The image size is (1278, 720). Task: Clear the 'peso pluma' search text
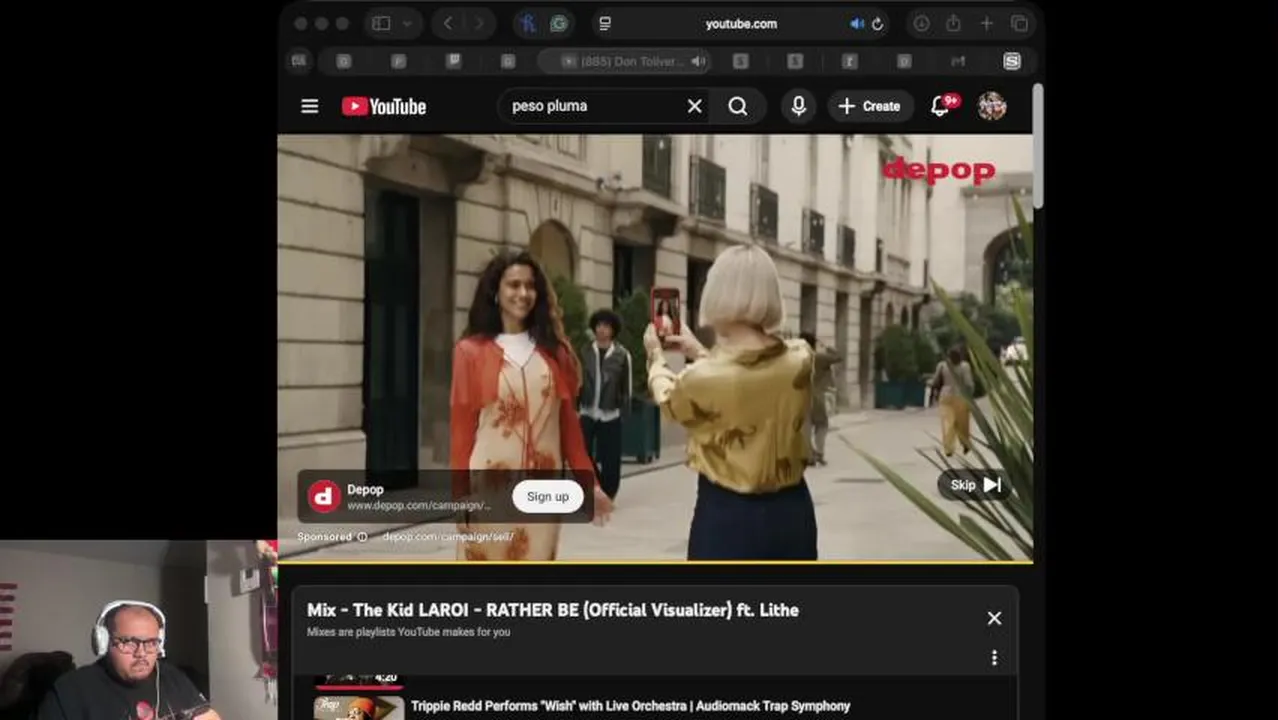(x=694, y=106)
